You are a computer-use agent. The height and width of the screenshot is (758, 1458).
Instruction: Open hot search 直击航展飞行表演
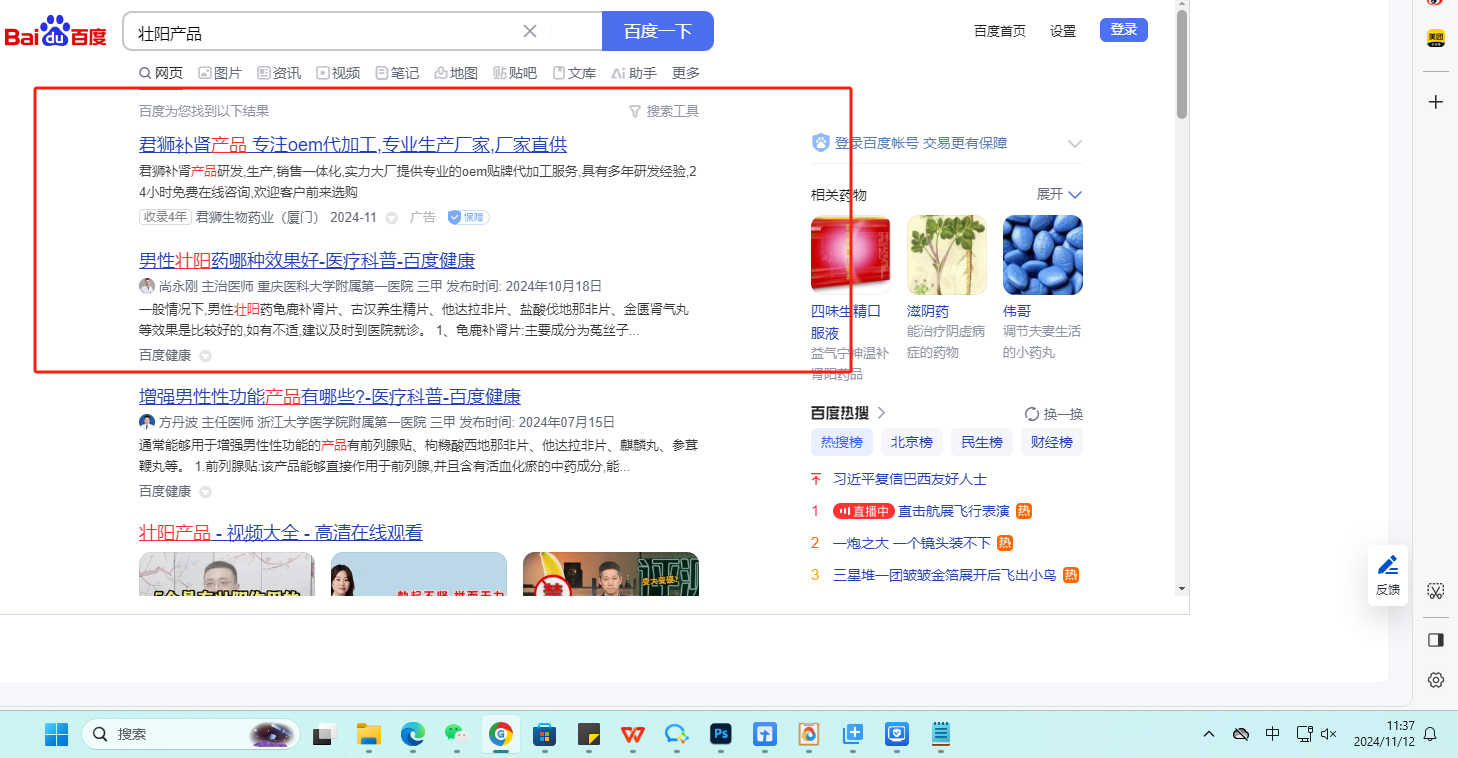tap(954, 511)
